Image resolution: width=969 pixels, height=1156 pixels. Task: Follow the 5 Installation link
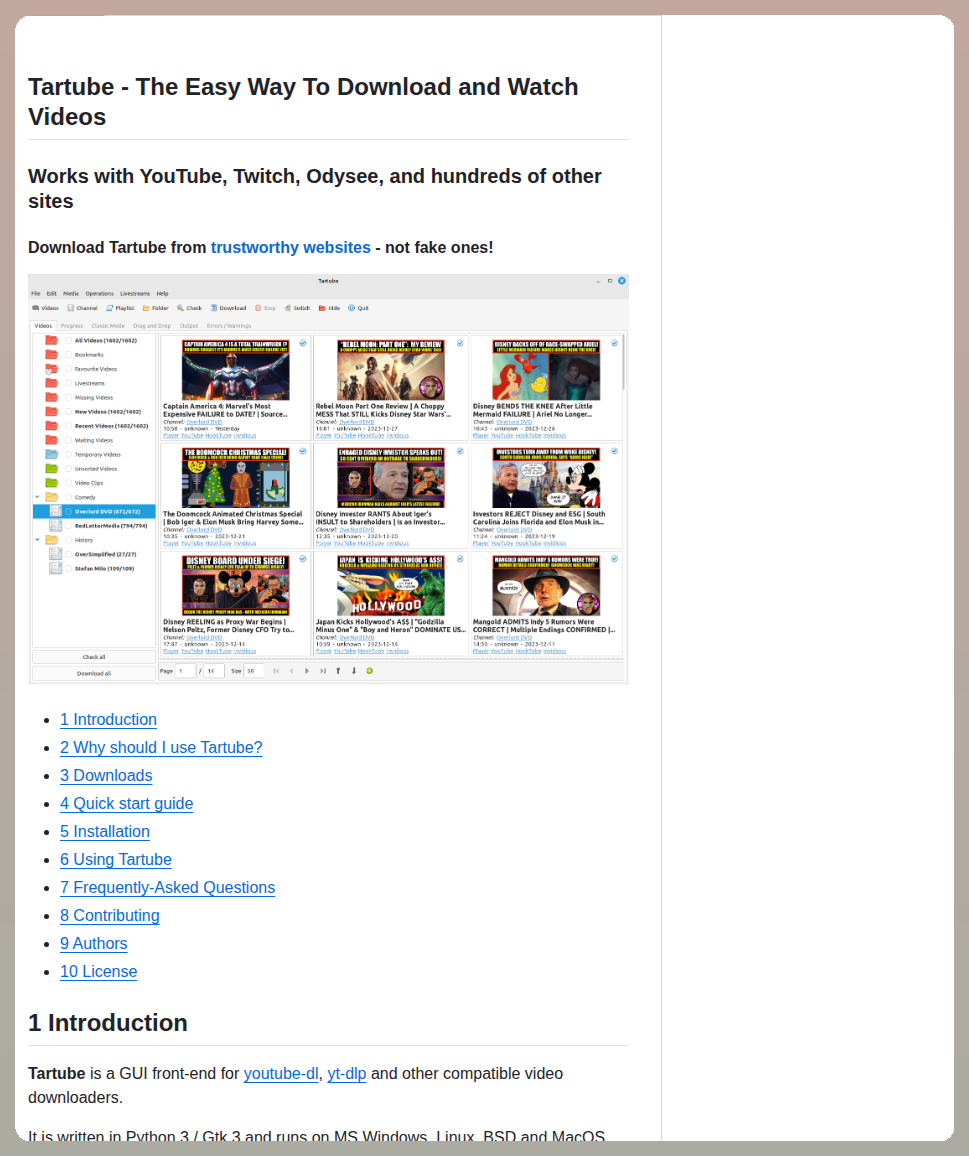click(x=105, y=832)
